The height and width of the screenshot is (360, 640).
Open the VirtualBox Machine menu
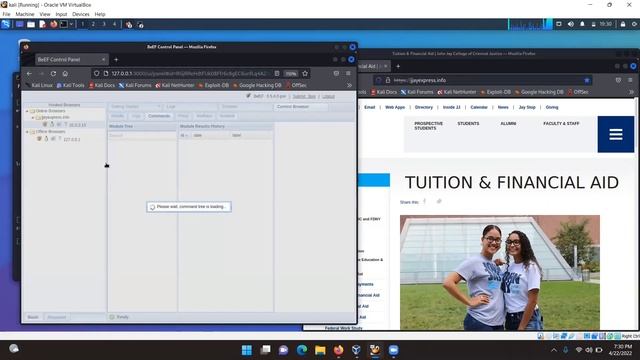pos(25,14)
